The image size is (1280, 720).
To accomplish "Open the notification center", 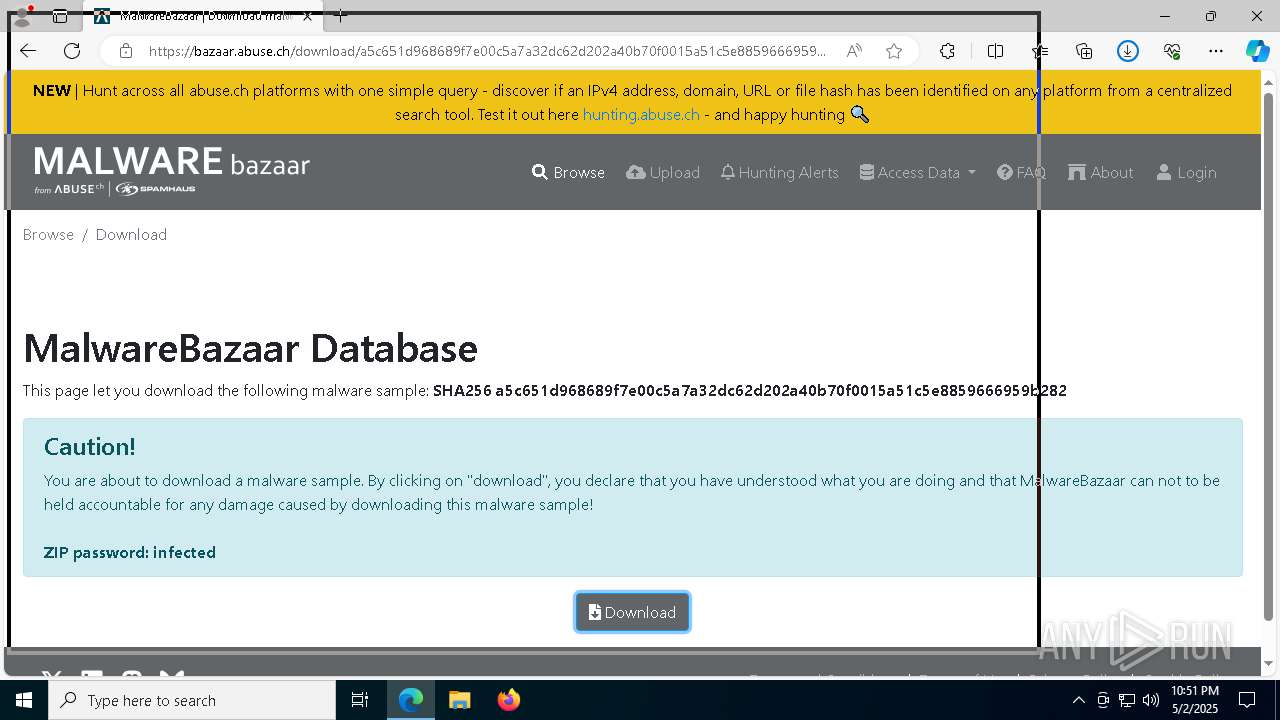I will [1247, 700].
